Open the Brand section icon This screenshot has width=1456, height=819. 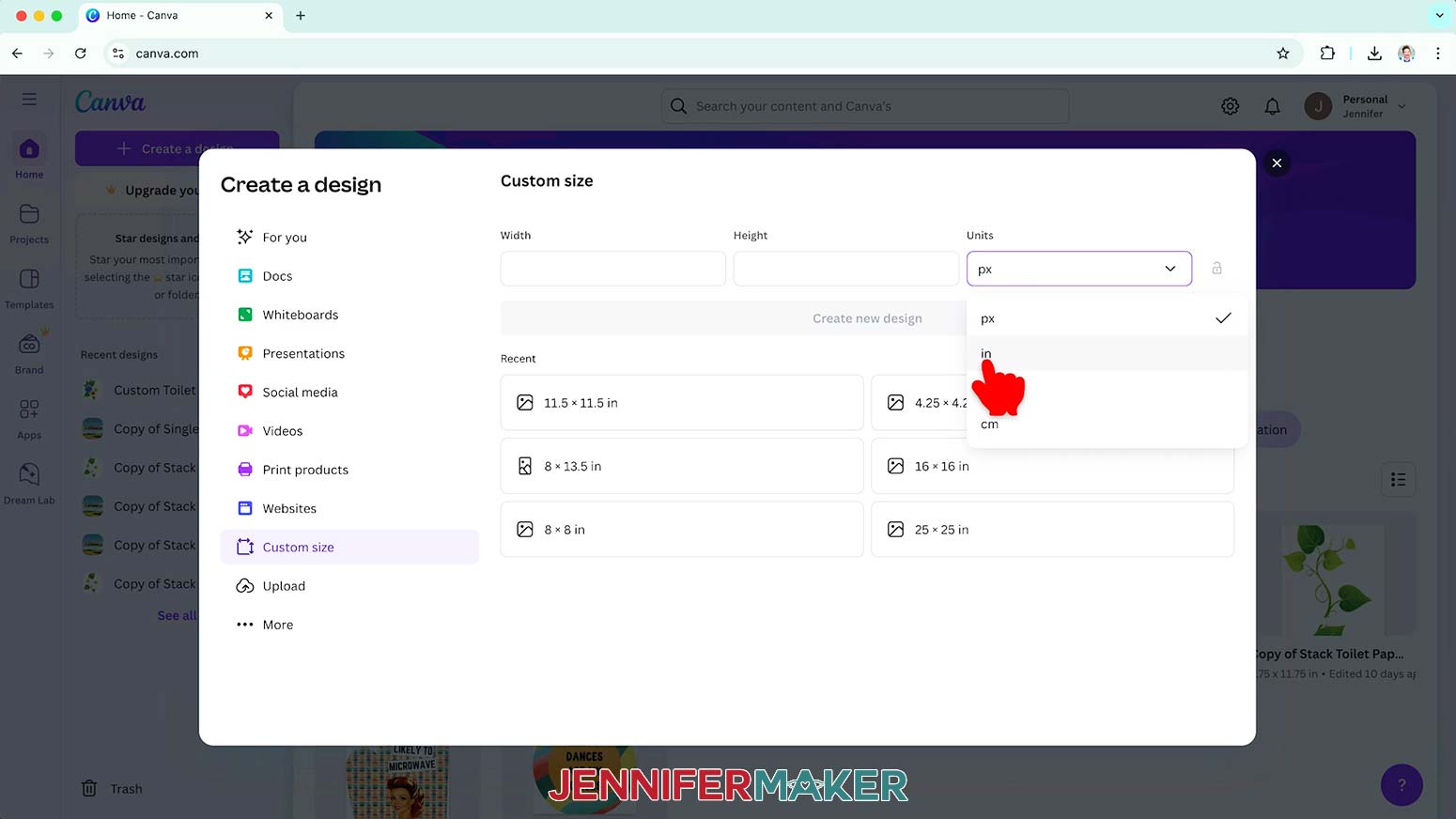tap(29, 344)
